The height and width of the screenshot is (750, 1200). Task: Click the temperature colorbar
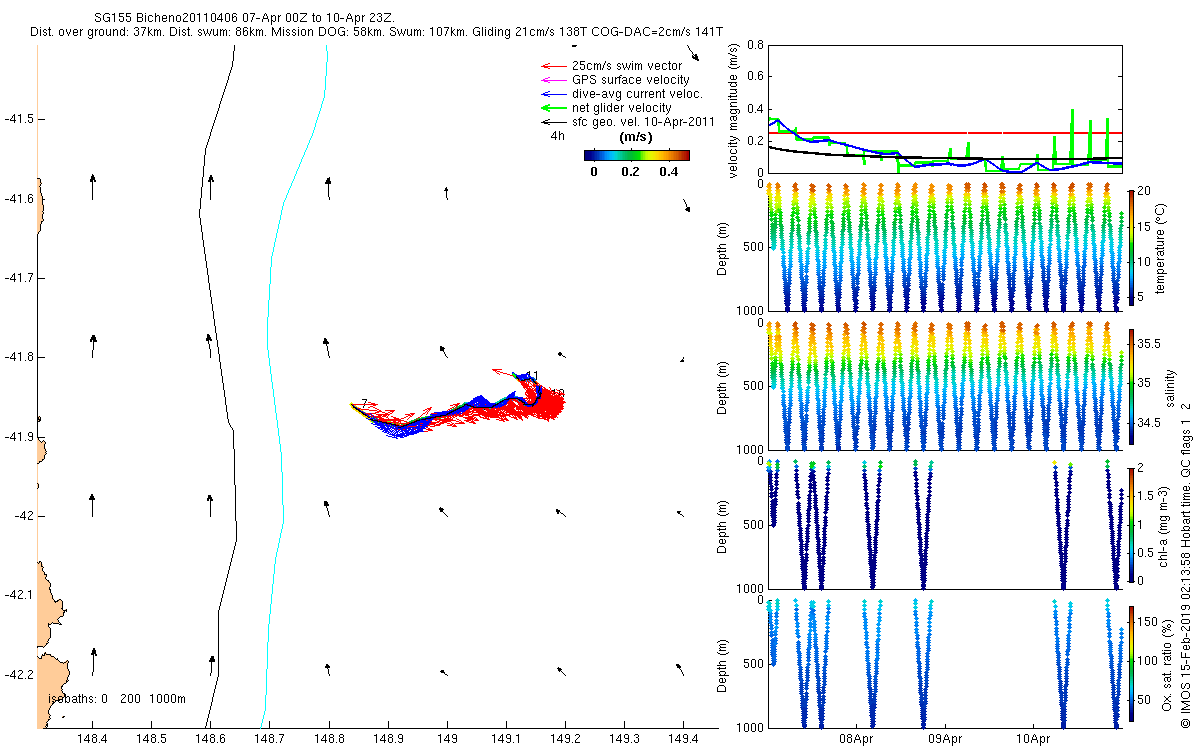1130,247
